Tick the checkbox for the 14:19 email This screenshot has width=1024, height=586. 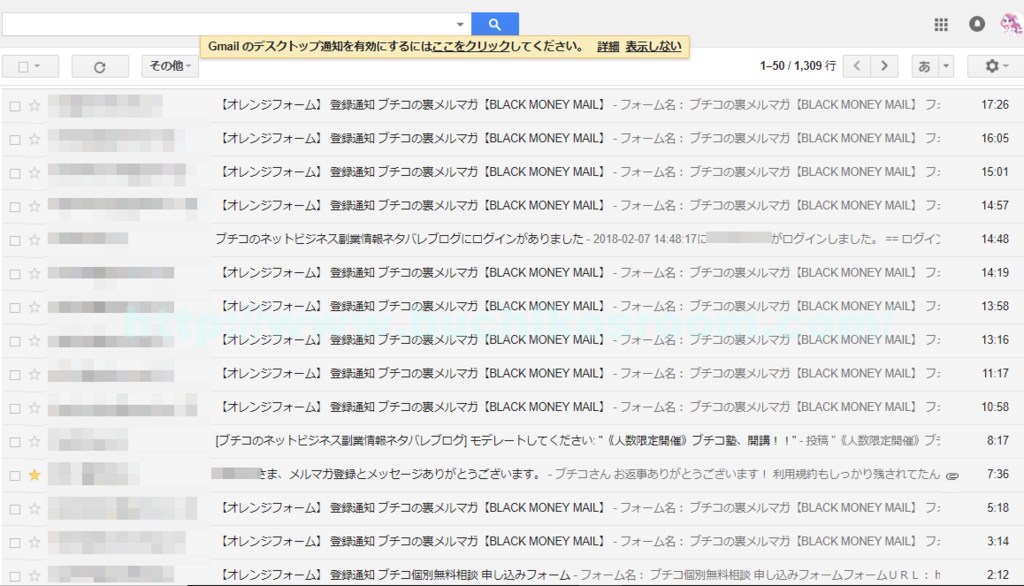tap(15, 274)
